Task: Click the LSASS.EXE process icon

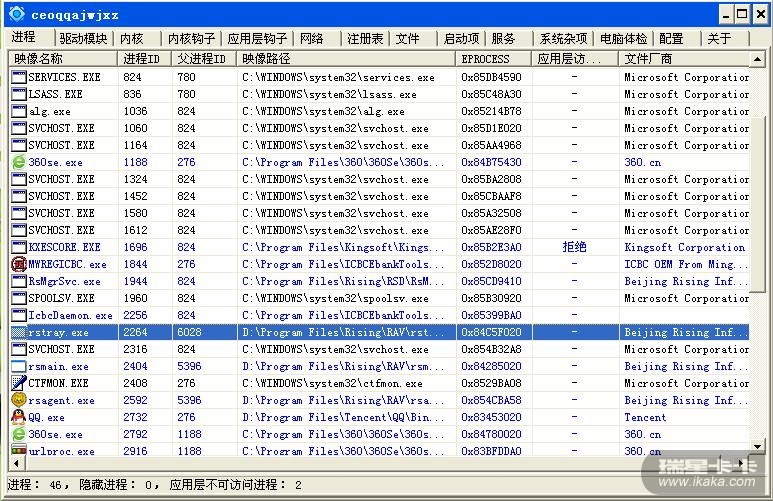Action: [x=19, y=94]
